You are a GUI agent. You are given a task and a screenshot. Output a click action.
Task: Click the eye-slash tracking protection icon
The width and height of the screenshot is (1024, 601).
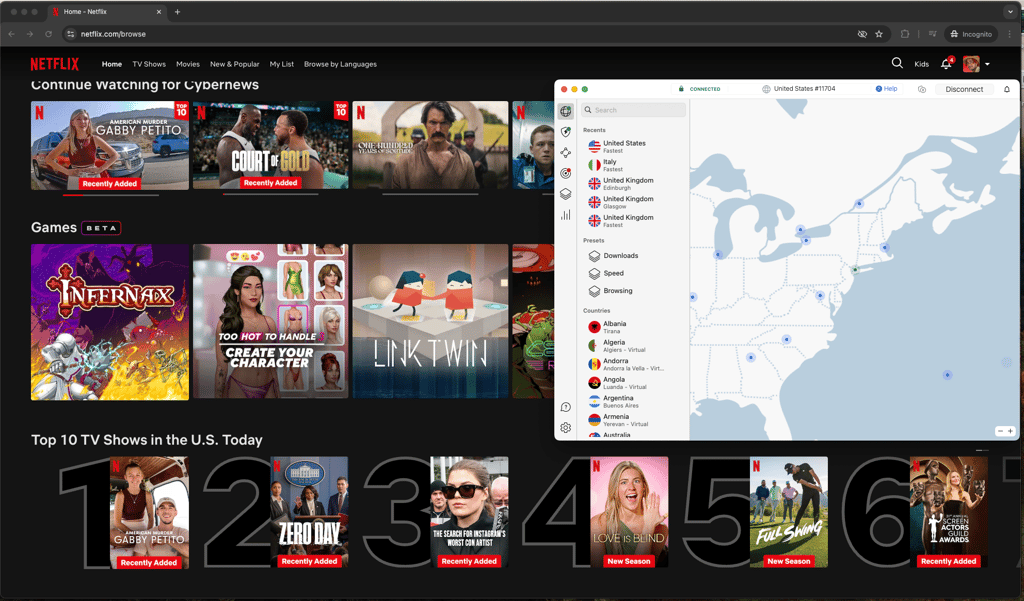pos(862,34)
